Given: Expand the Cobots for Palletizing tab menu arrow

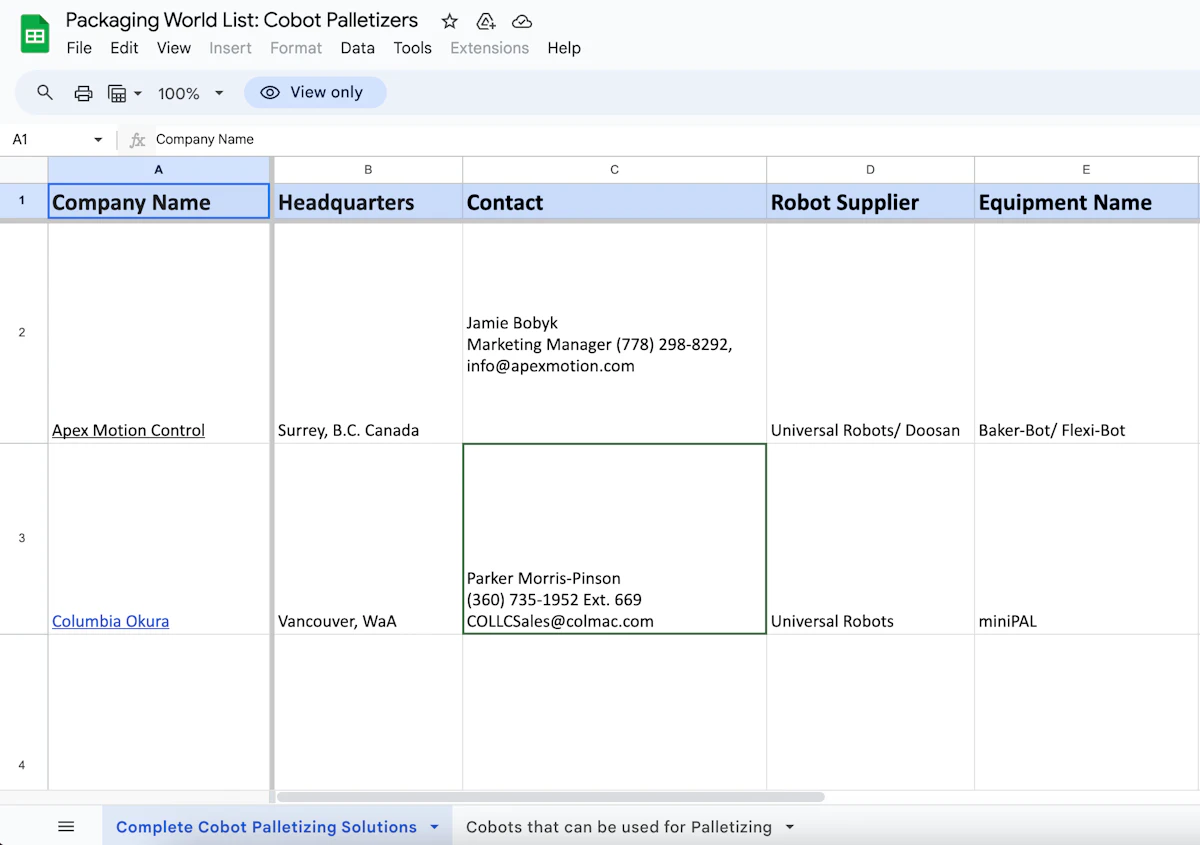Looking at the screenshot, I should tap(790, 827).
